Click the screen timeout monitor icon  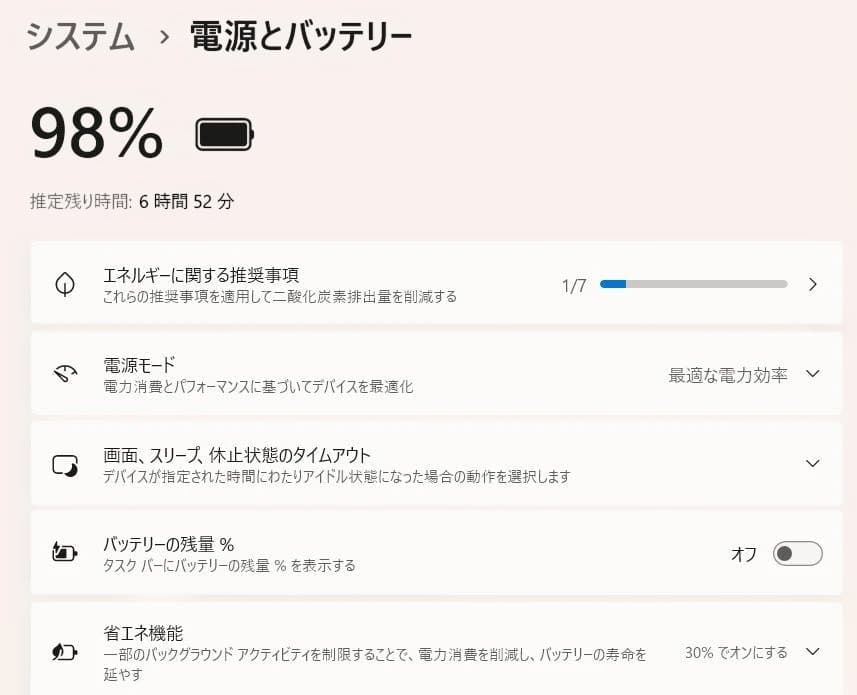[x=65, y=463]
